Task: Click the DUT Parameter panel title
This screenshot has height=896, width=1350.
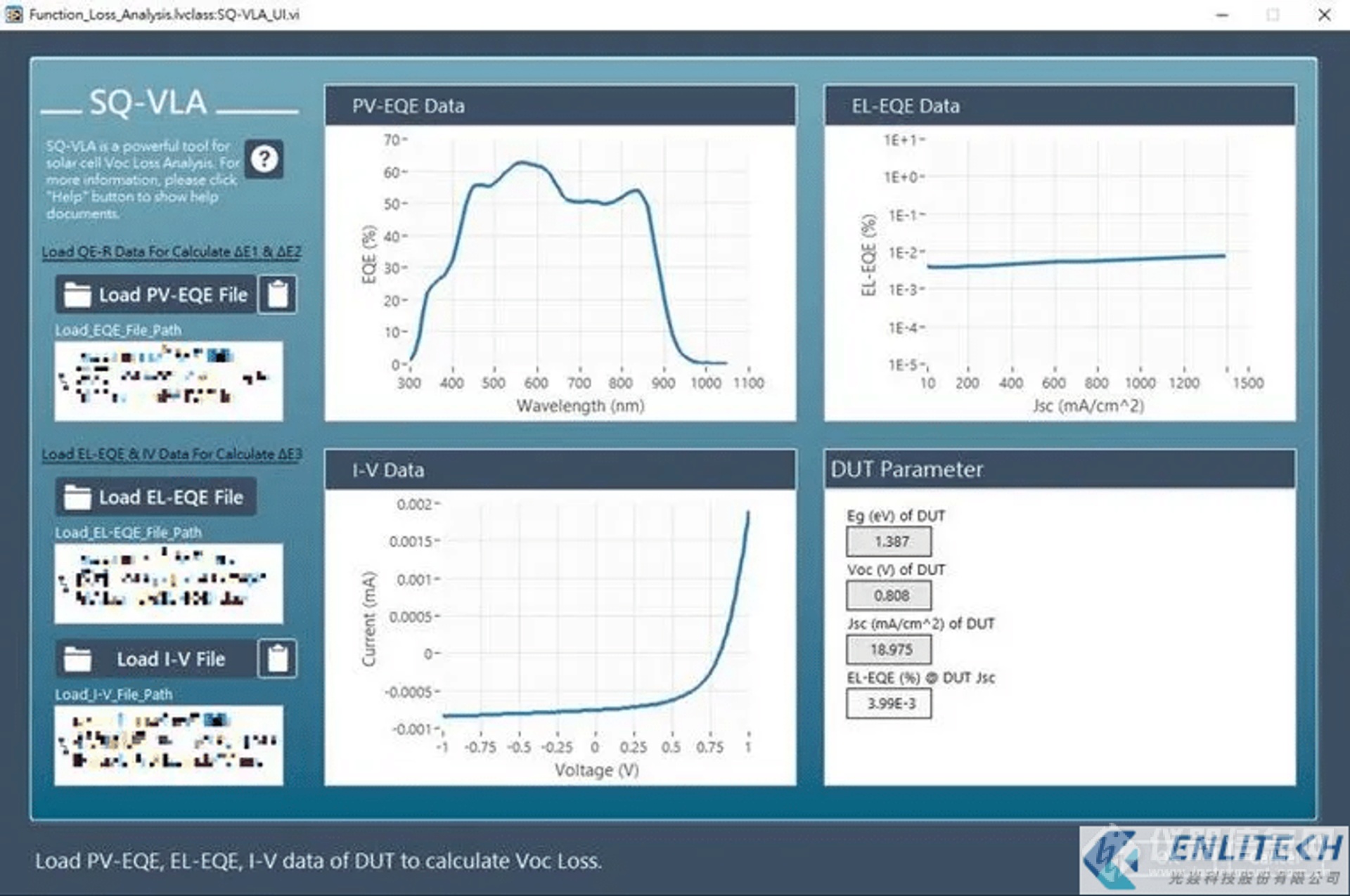Action: pyautogui.click(x=906, y=469)
